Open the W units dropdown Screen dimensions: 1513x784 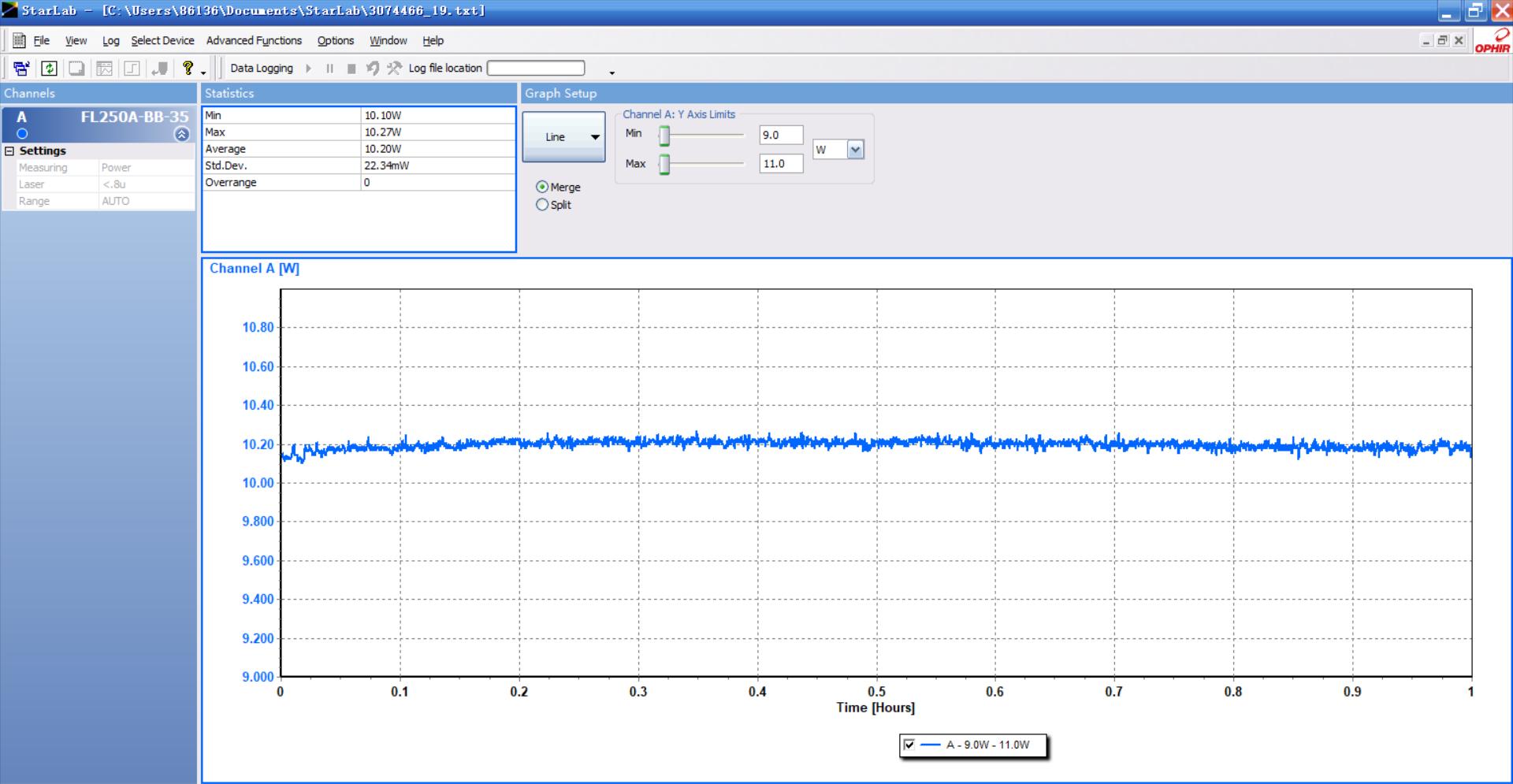(855, 150)
